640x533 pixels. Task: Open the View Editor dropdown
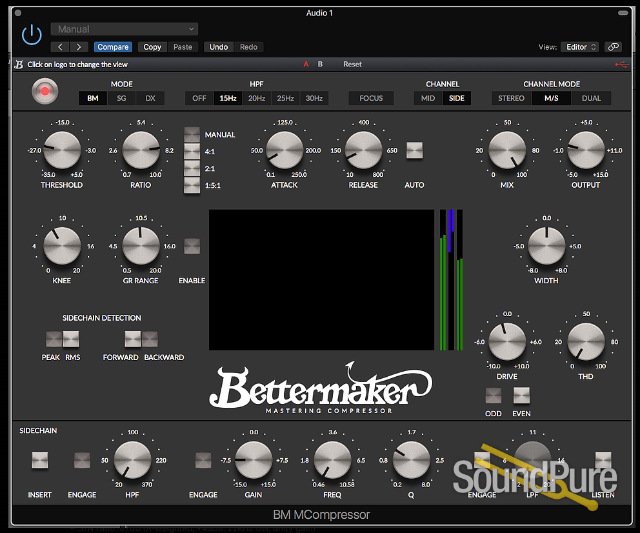[580, 47]
